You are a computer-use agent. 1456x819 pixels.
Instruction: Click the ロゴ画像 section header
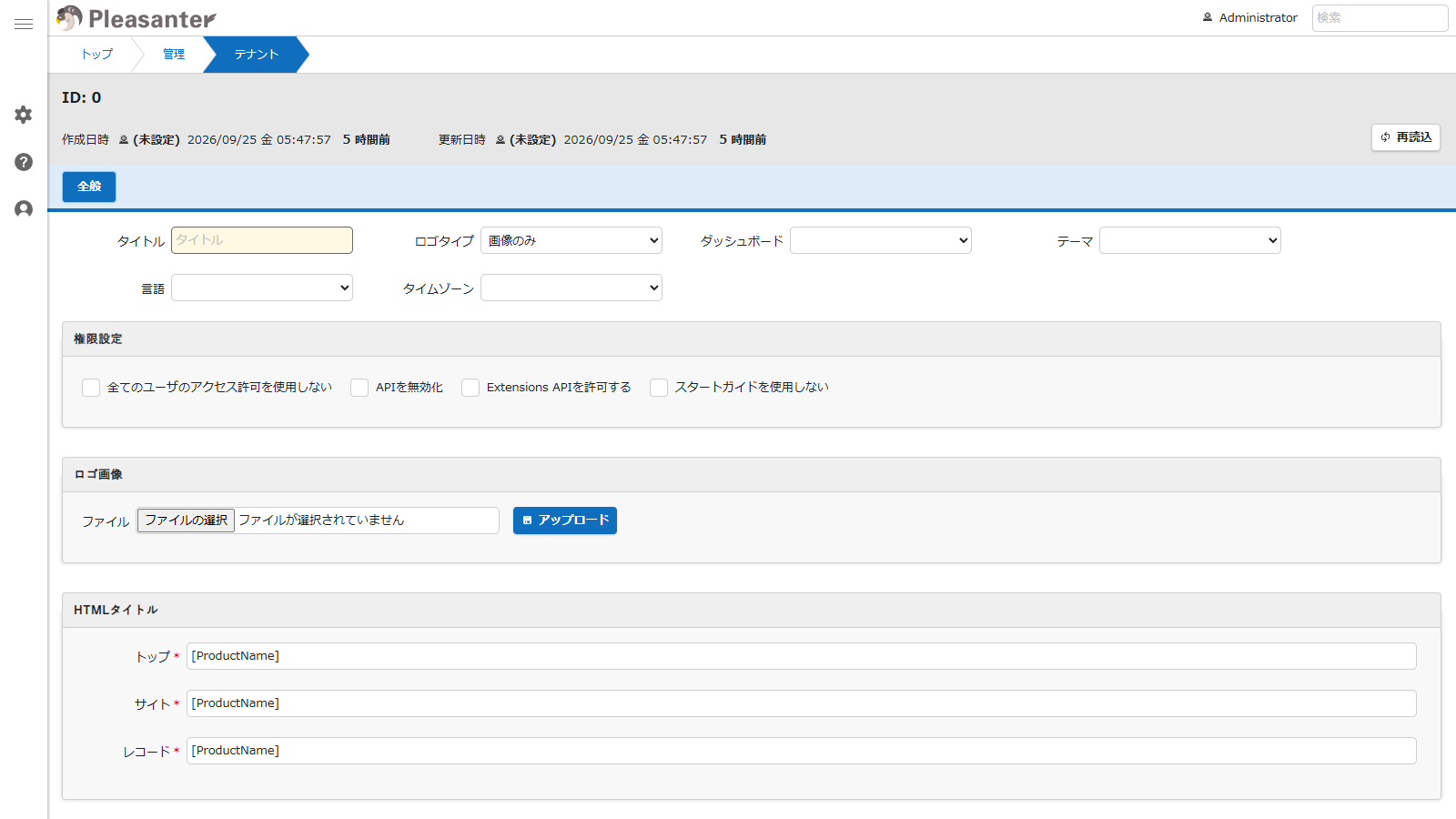pos(752,474)
